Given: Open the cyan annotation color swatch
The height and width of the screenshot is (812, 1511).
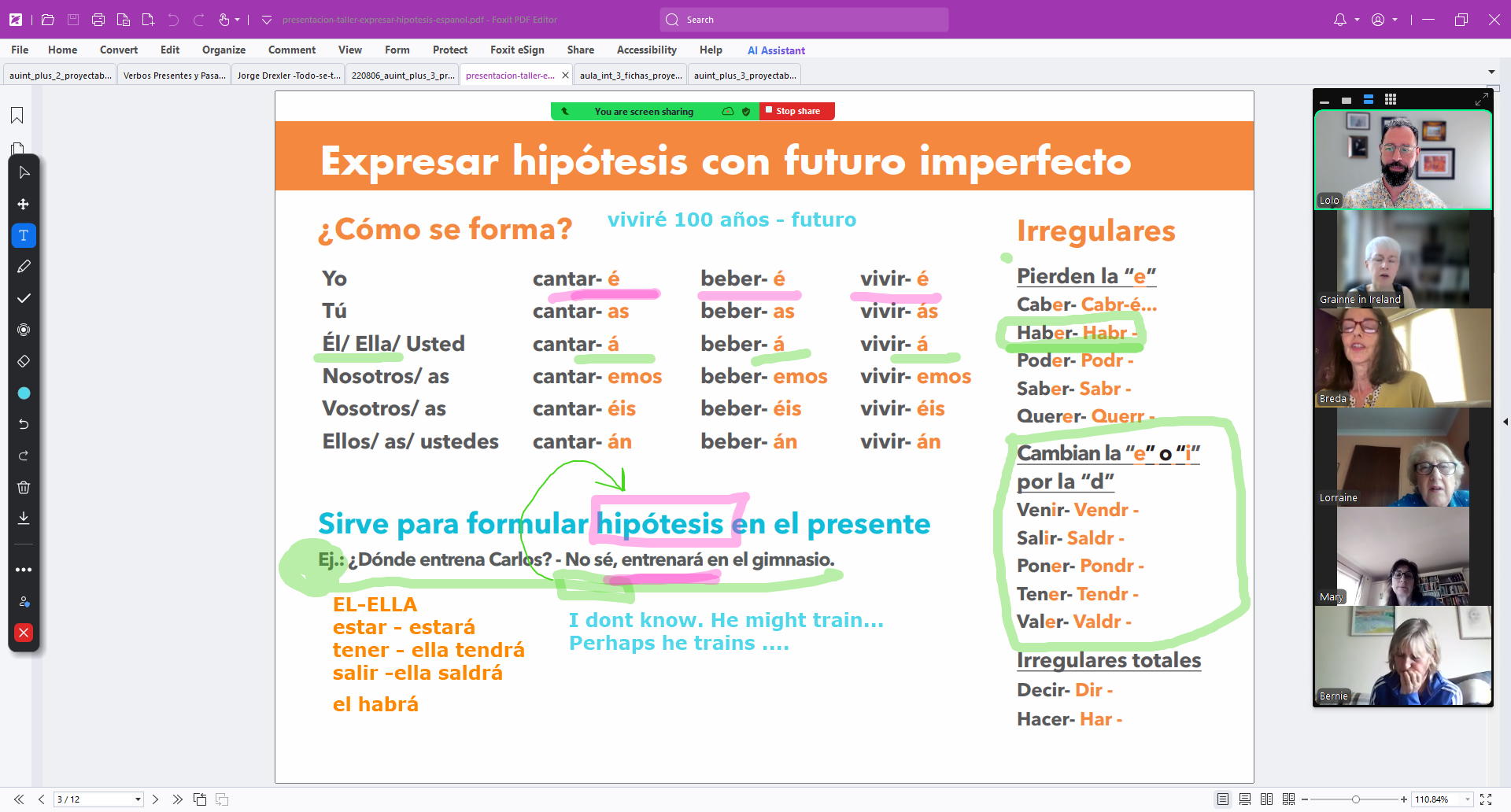Looking at the screenshot, I should pyautogui.click(x=24, y=393).
